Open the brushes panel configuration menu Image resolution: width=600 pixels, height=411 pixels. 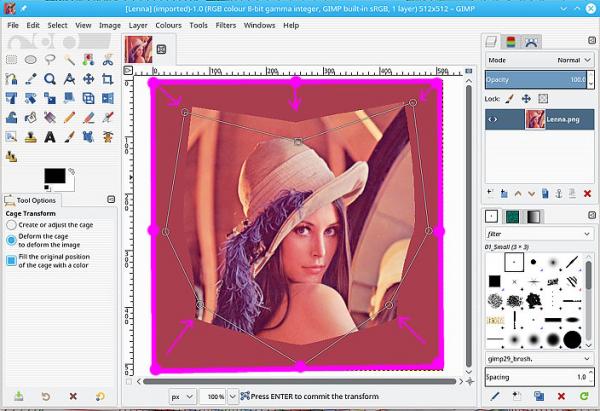pos(592,215)
